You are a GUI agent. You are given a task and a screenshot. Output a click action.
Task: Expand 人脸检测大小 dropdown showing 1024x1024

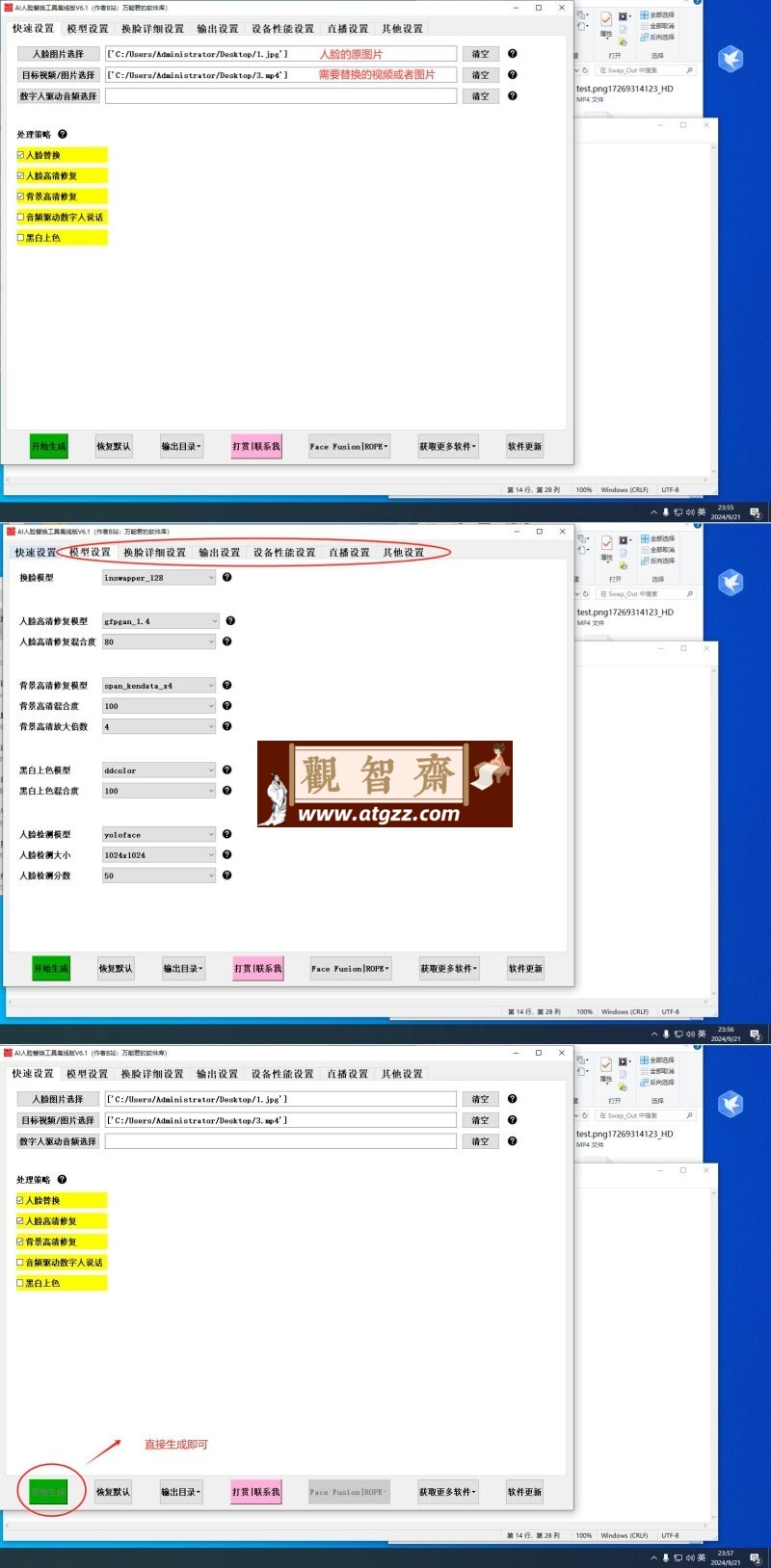(159, 855)
